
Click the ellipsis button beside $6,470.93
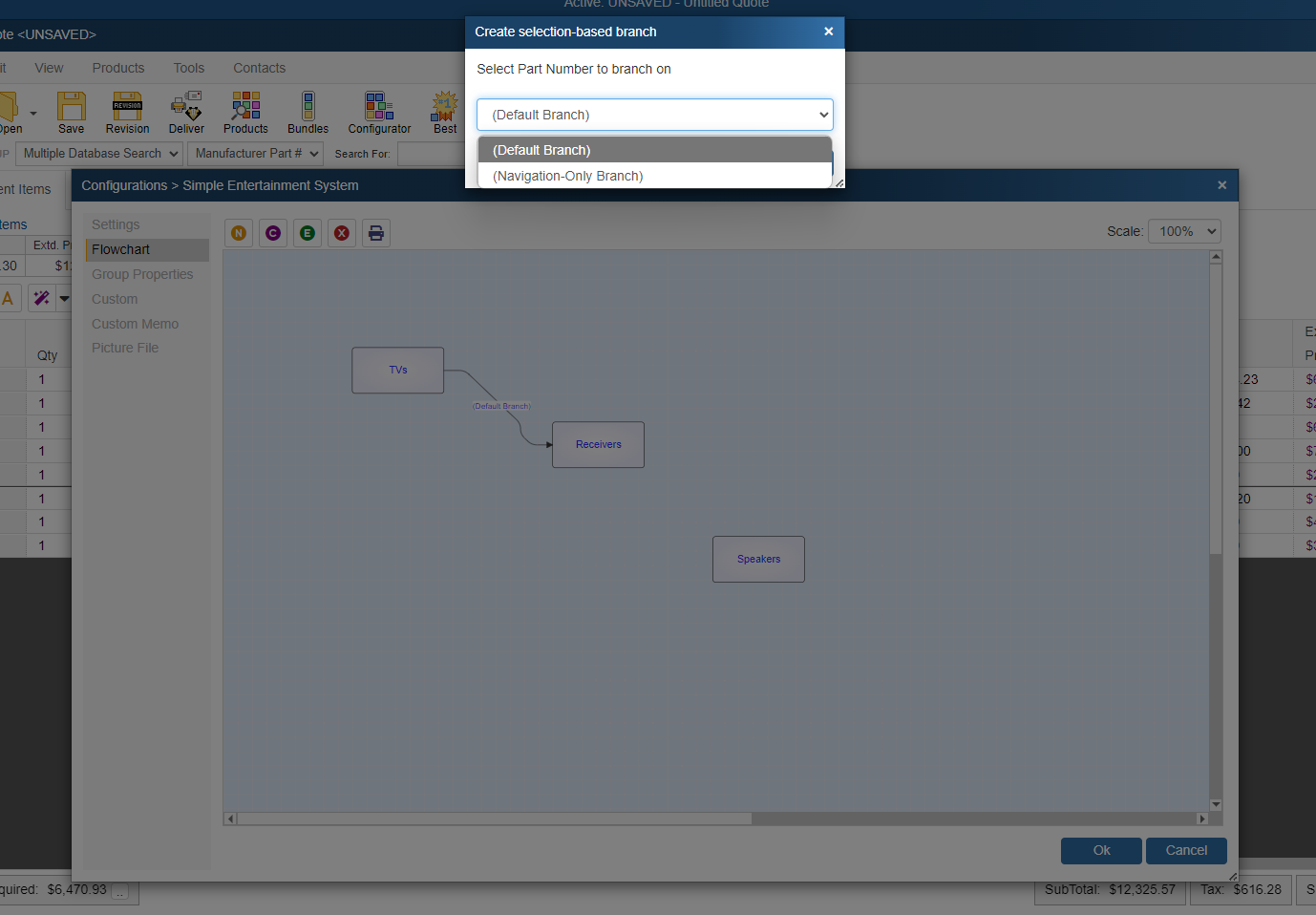120,892
